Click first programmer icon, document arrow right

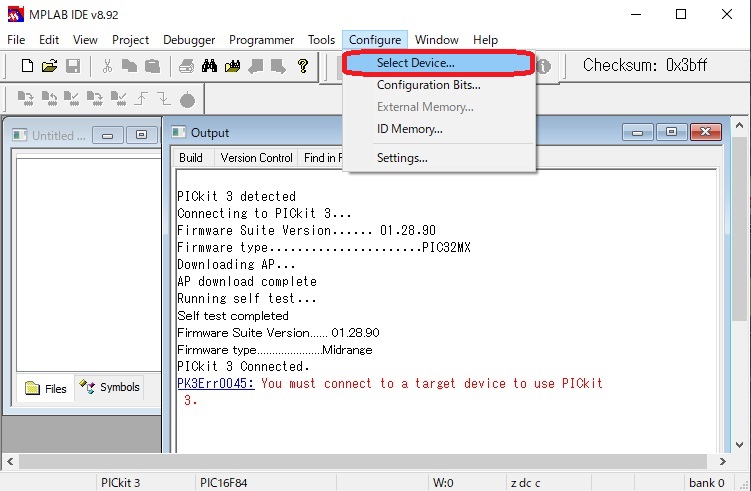tap(25, 99)
